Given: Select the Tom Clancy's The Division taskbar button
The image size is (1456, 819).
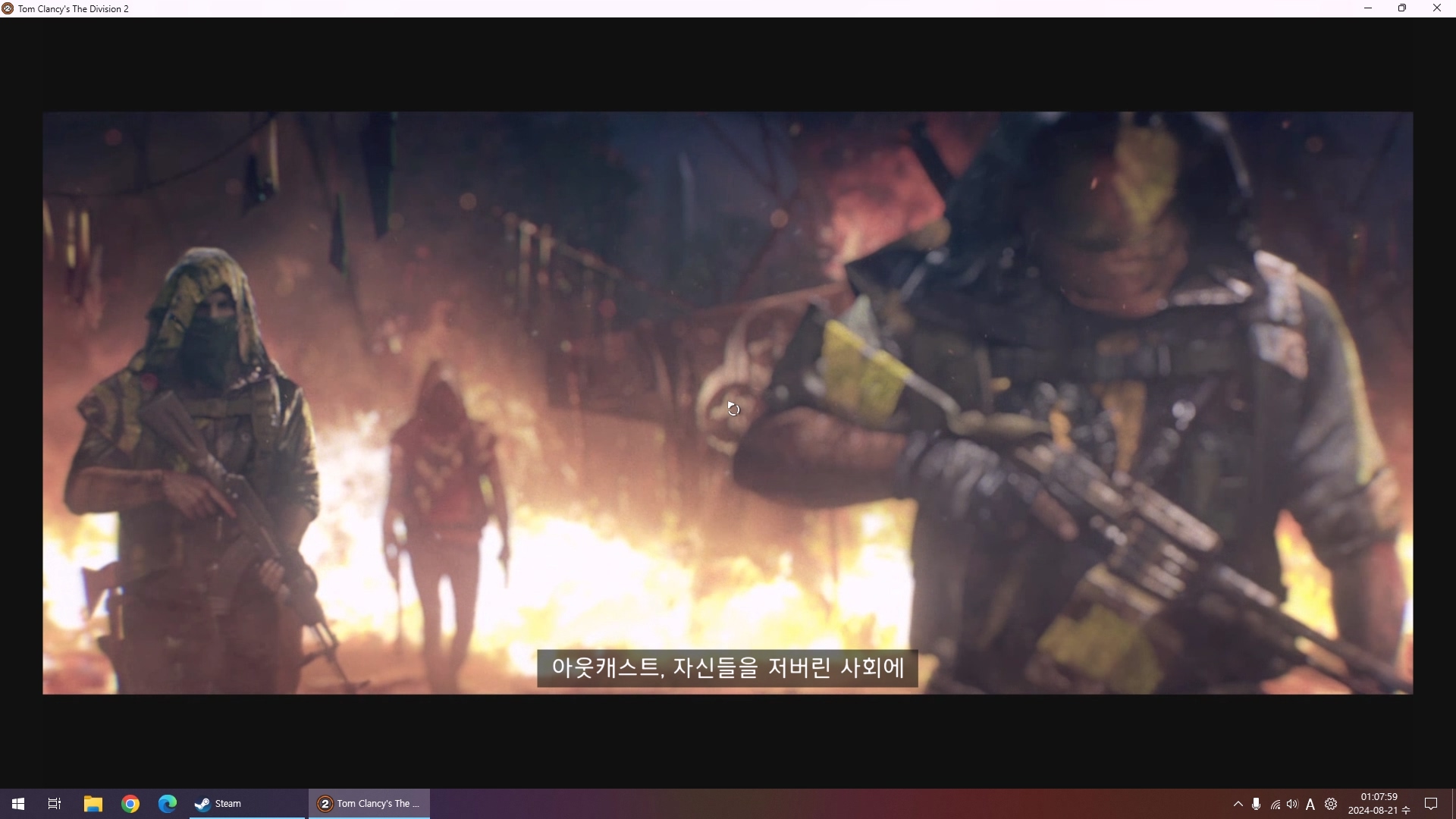Looking at the screenshot, I should click(x=369, y=804).
